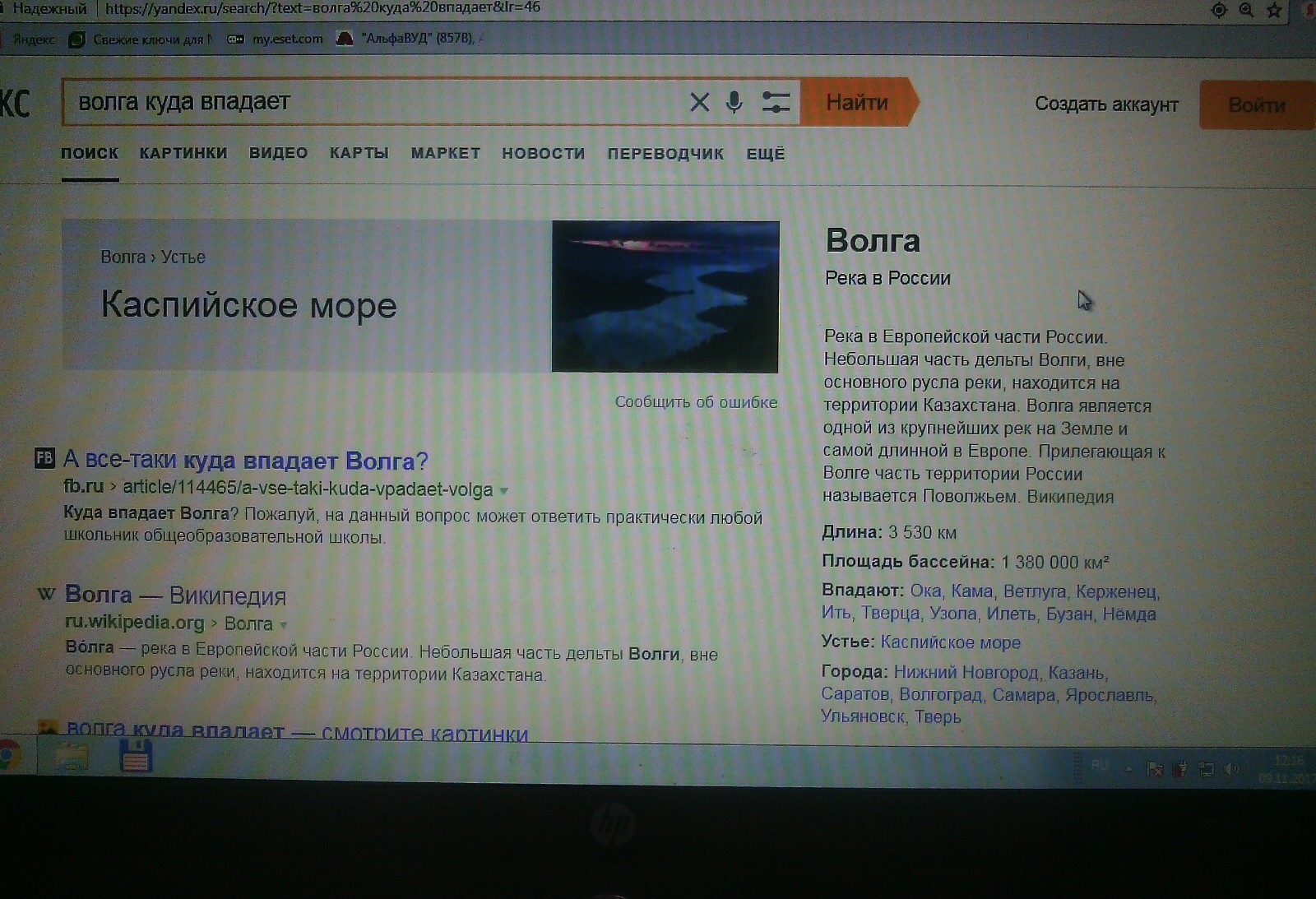The height and width of the screenshot is (899, 1316).
Task: Open the ЕЩЁ menu tab
Action: point(766,154)
